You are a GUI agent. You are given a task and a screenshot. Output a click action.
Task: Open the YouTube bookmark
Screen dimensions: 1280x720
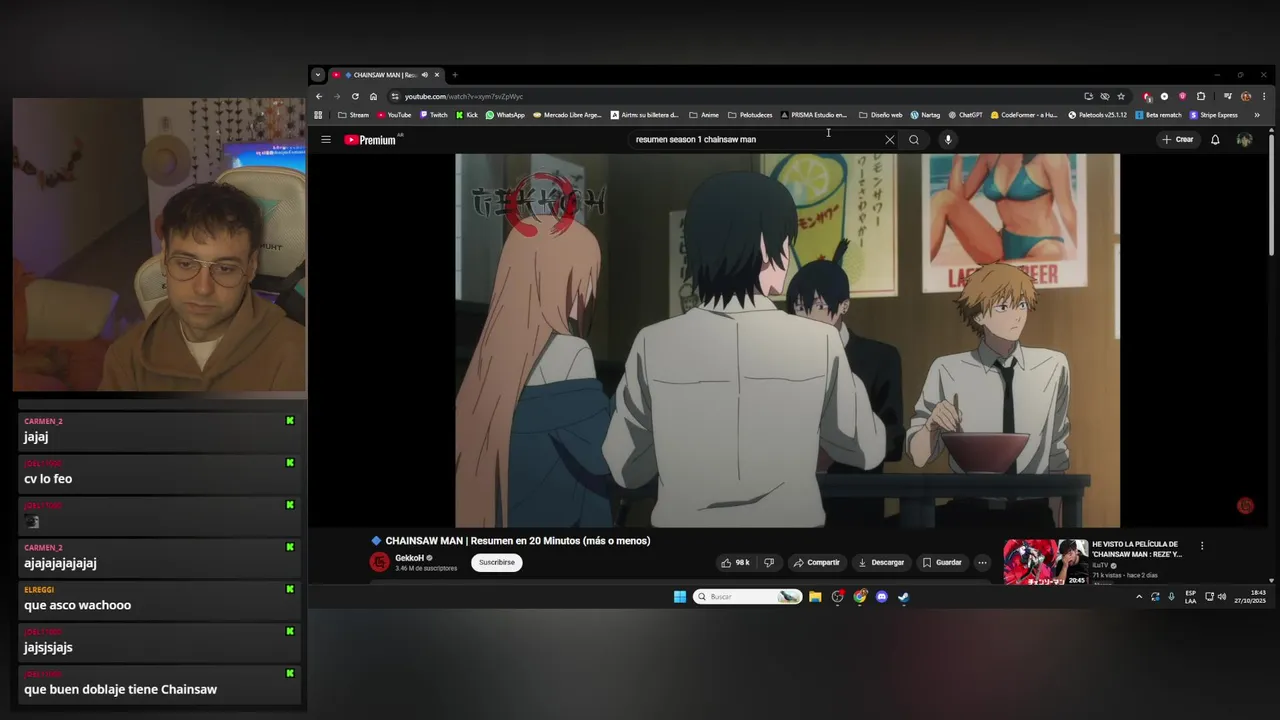[394, 115]
